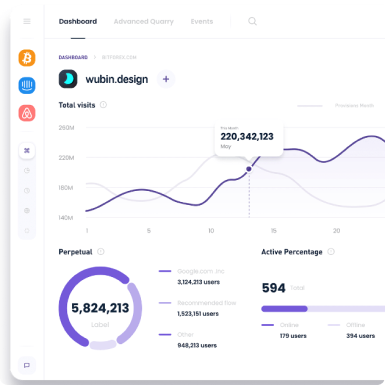Open info icon beside Perpetual
The height and width of the screenshot is (385, 385).
[x=101, y=252]
